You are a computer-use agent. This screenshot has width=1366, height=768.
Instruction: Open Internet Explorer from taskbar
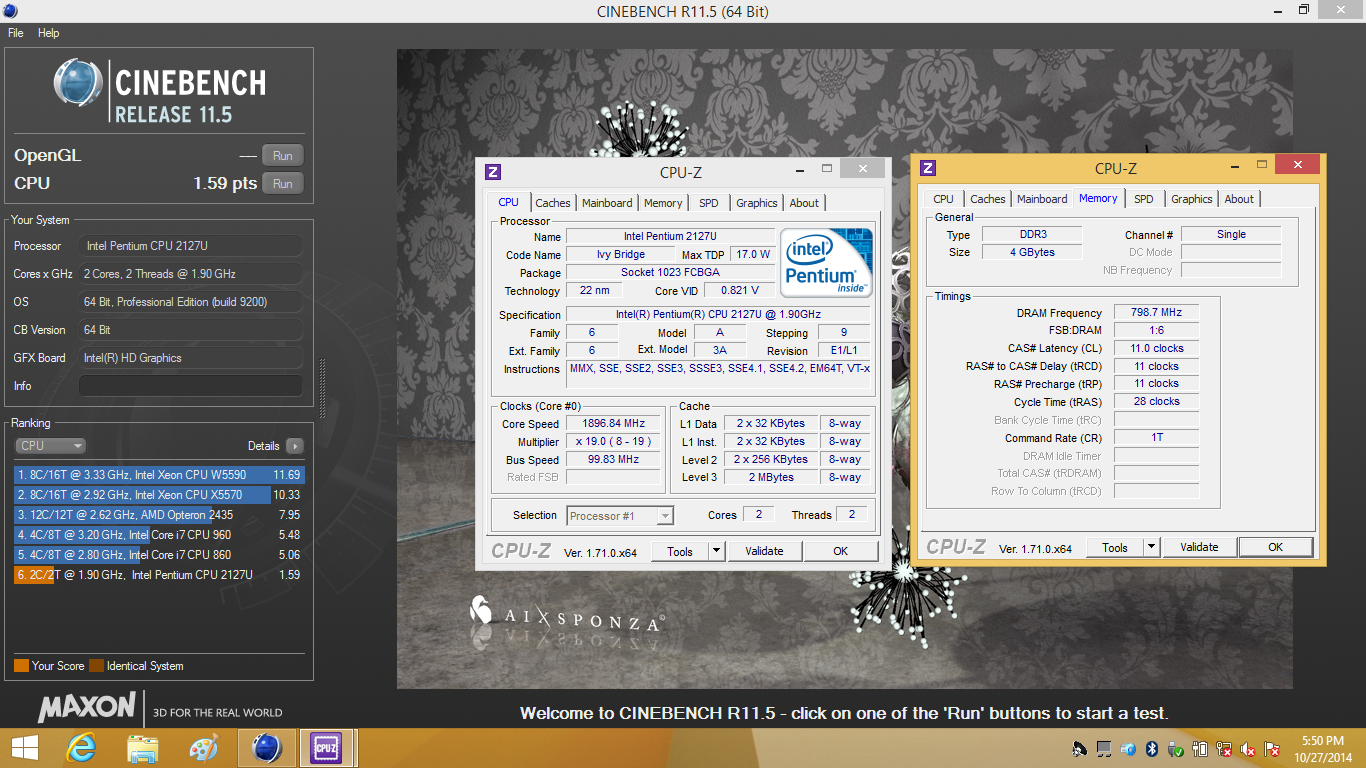(81, 748)
